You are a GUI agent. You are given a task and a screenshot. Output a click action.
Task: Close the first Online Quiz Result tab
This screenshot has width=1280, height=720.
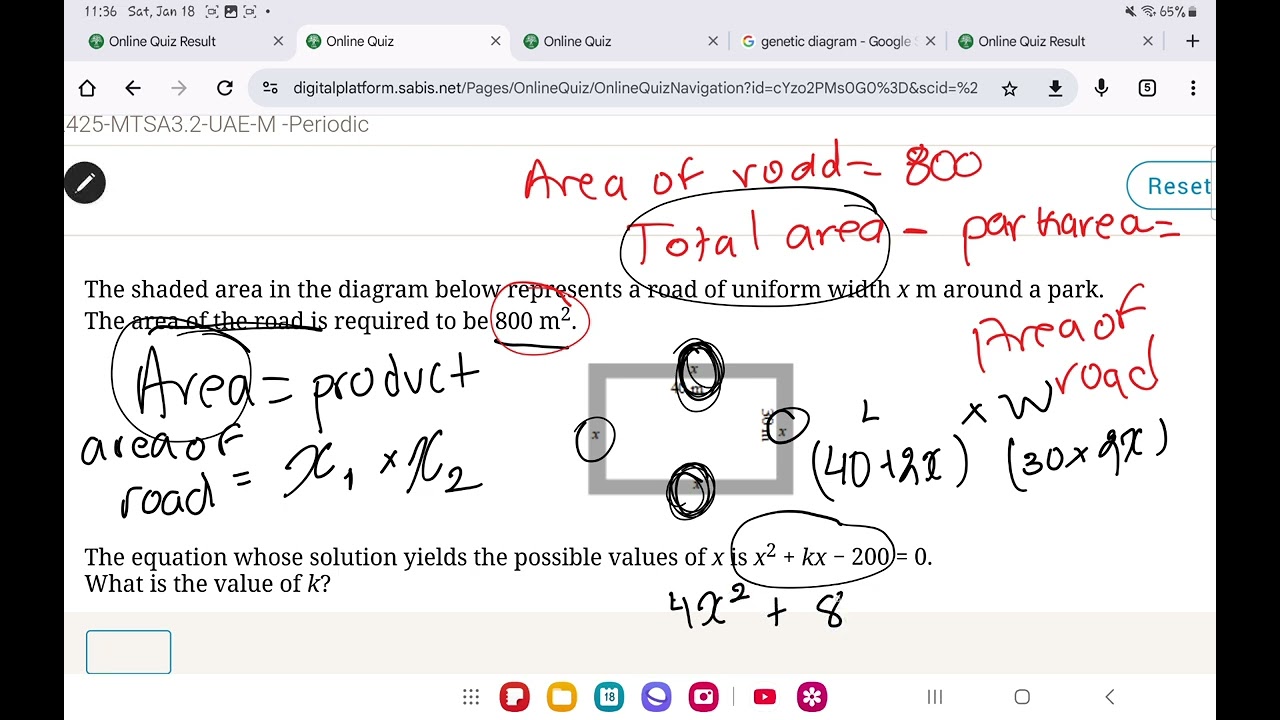point(278,41)
